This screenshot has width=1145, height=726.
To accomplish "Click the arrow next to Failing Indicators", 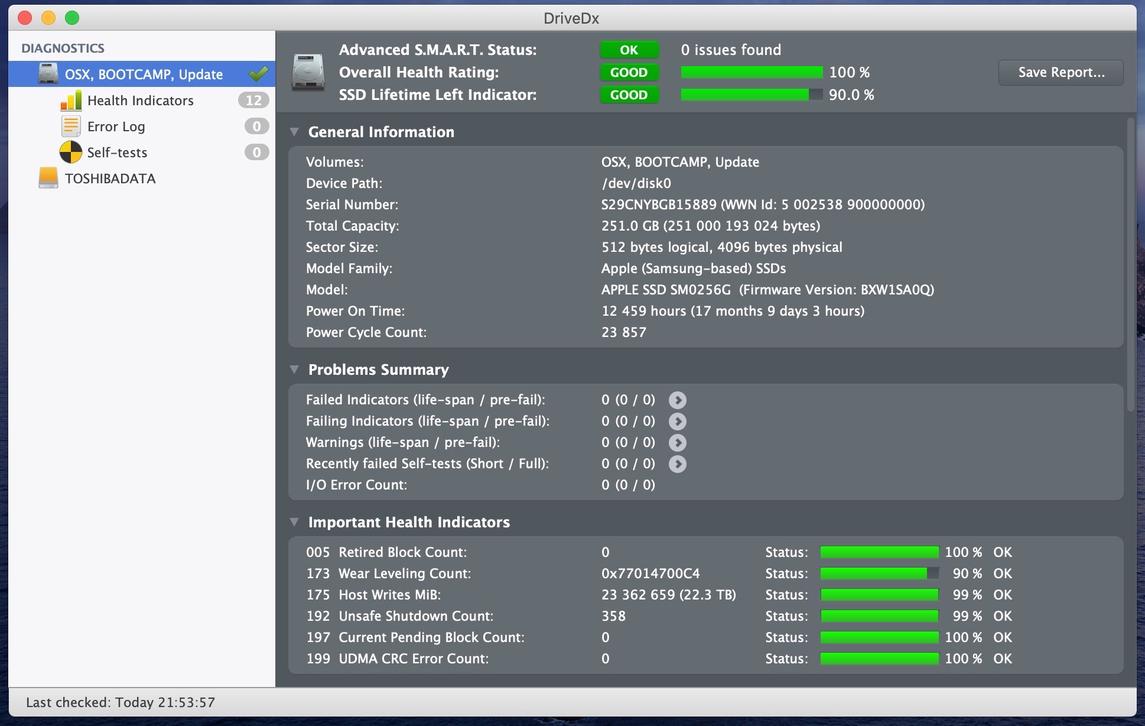I will tap(678, 421).
